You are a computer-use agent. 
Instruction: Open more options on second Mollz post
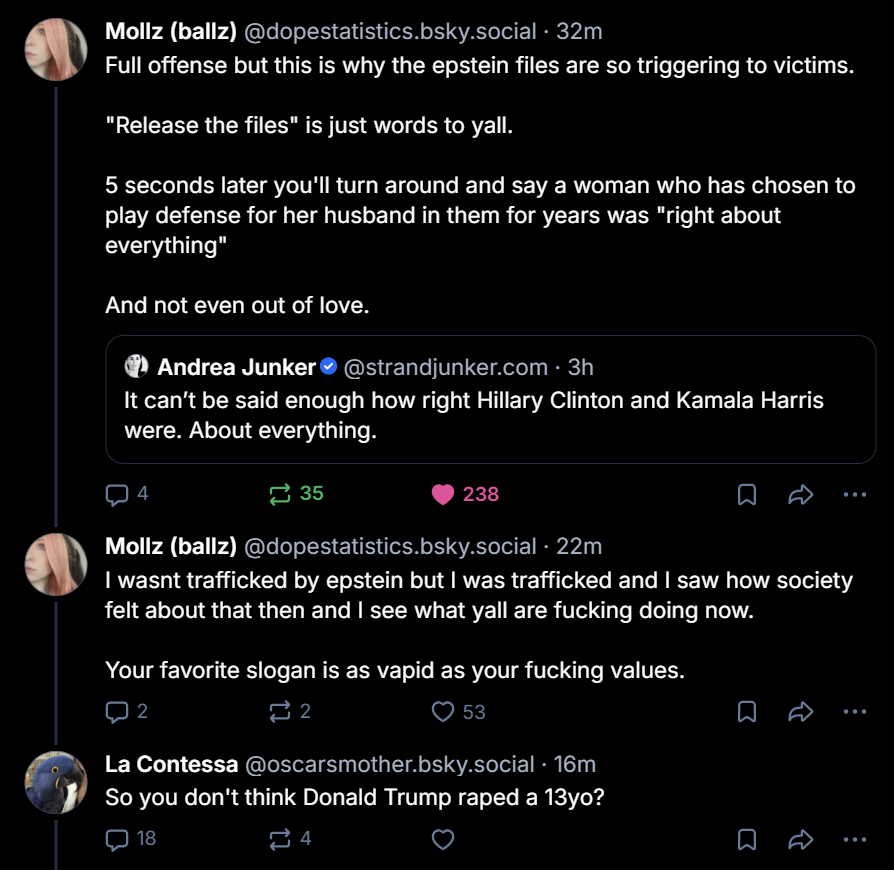coord(854,711)
